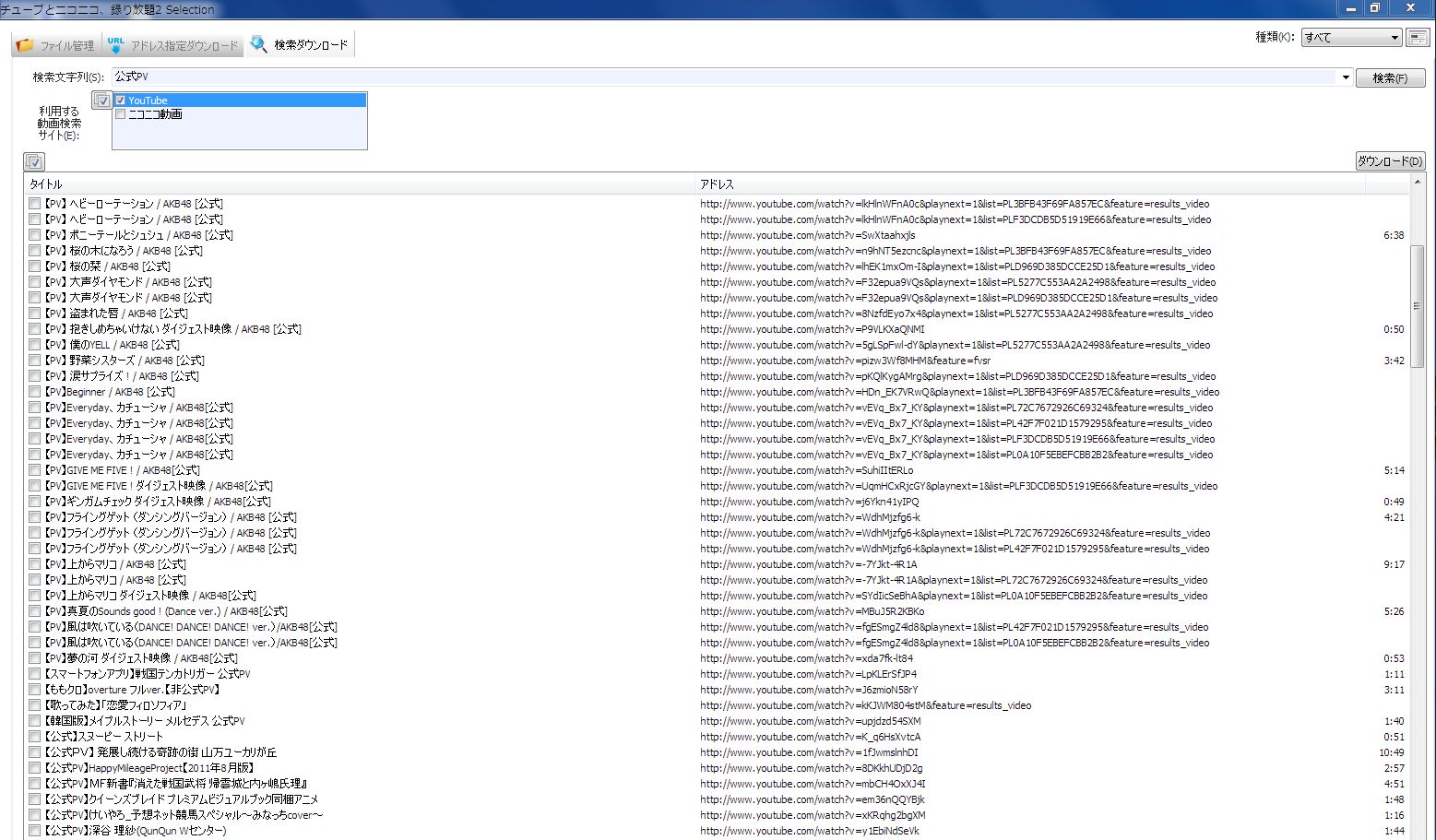
Task: Check the Beginner / AKB48 row checkbox
Action: coord(34,392)
